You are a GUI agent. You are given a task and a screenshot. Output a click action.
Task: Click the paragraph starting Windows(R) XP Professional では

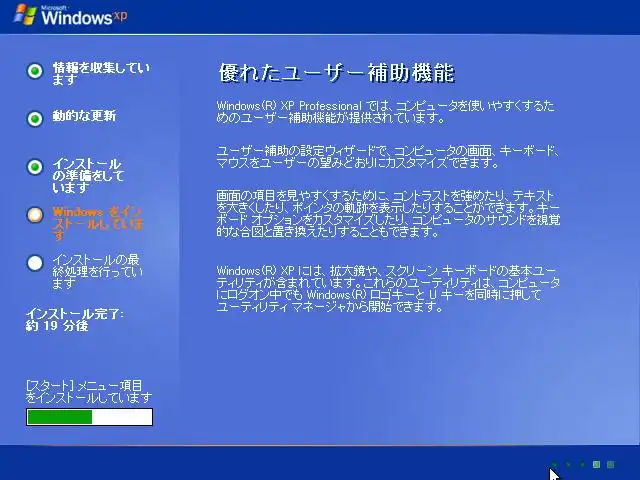click(385, 112)
